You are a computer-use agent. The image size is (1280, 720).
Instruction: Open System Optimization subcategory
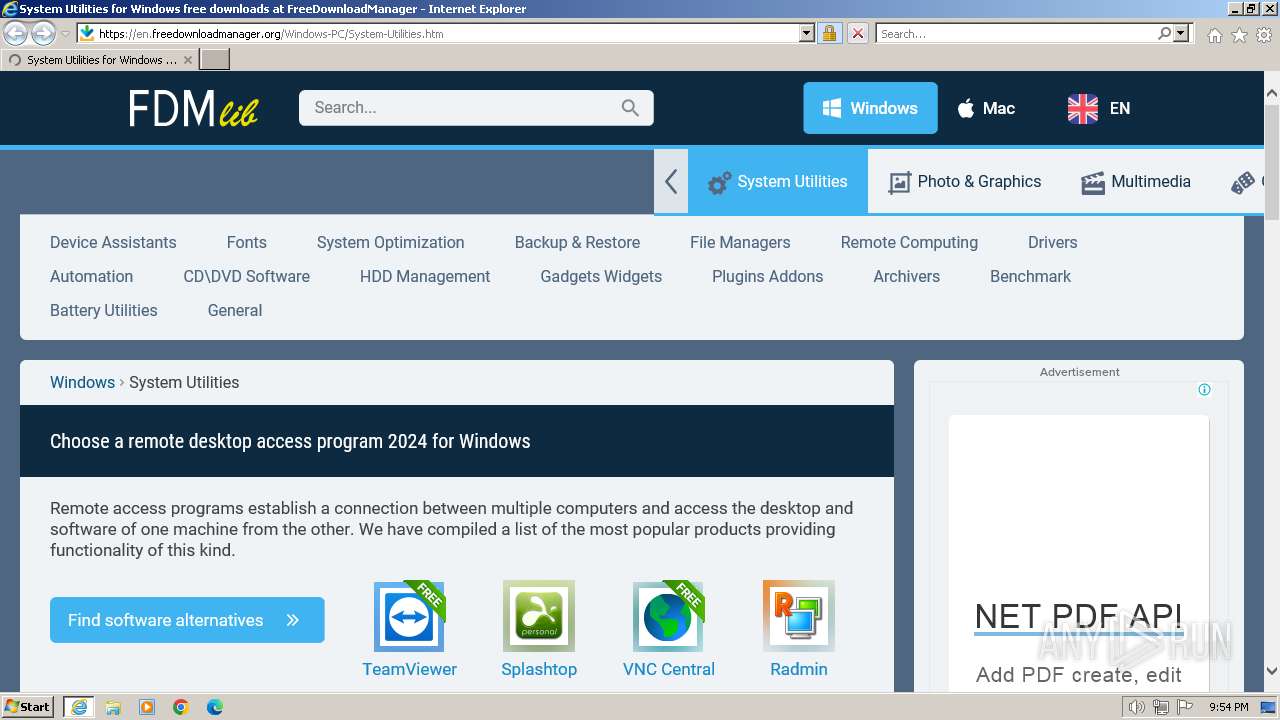[x=390, y=242]
